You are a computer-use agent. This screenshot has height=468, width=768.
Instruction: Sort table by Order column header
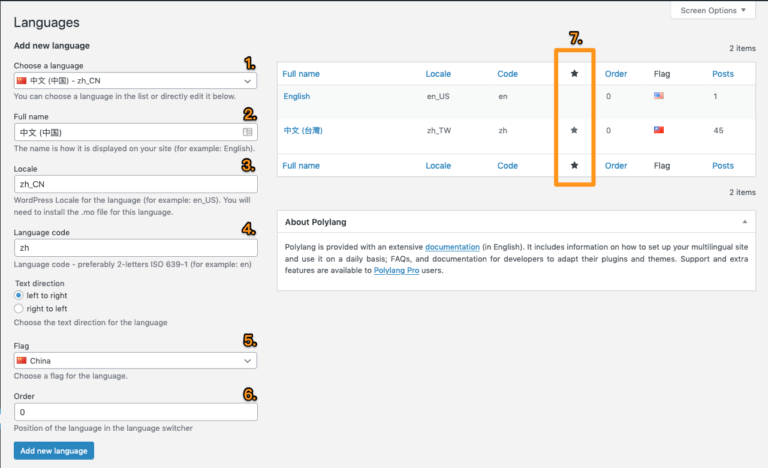point(616,74)
